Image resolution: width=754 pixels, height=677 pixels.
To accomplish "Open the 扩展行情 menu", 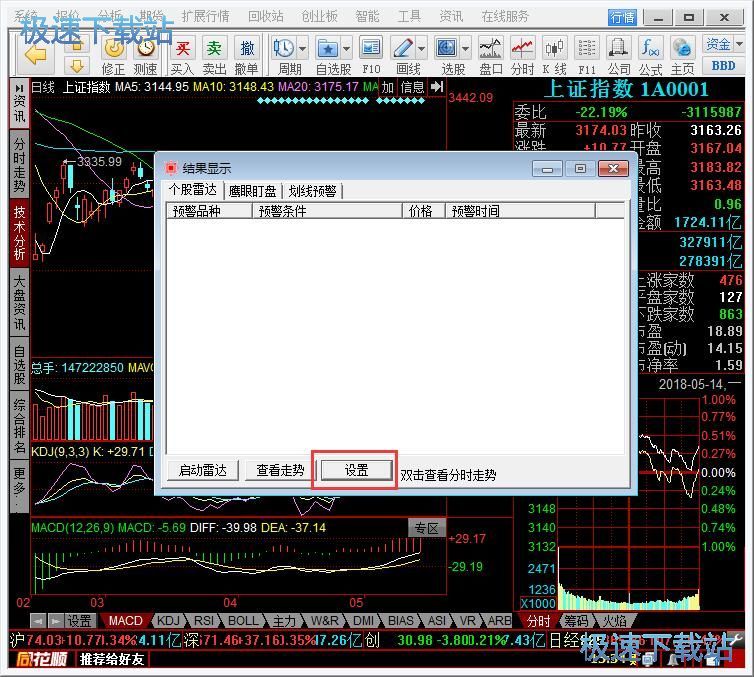I will [205, 16].
